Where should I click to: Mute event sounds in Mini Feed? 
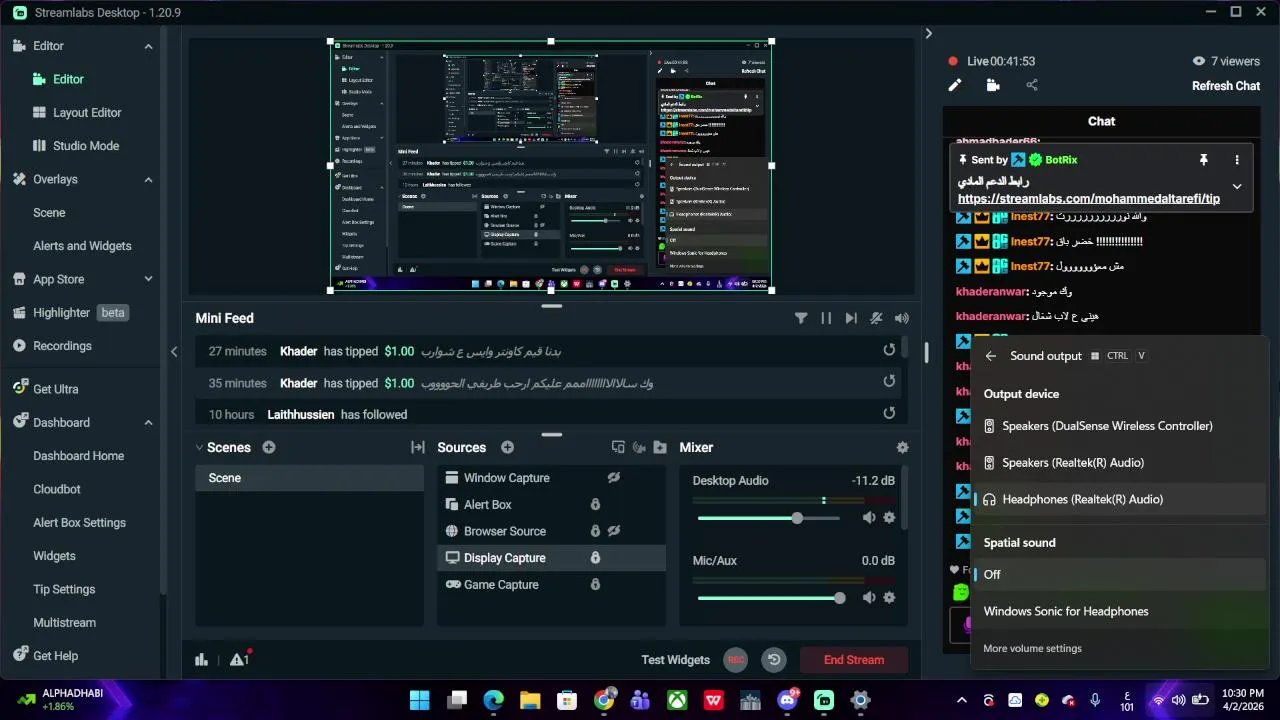876,318
